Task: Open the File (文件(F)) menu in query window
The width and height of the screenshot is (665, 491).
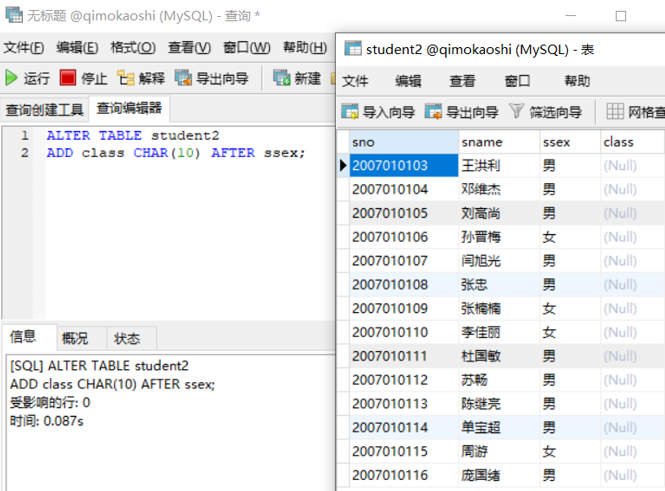Action: click(x=24, y=47)
